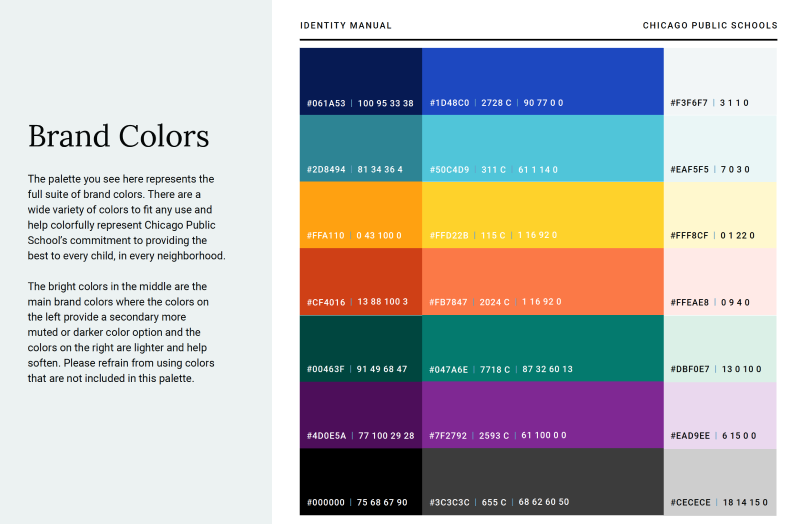Select the royal blue #1D48C0 swatch
Screen dimensions: 800x524
pos(542,81)
